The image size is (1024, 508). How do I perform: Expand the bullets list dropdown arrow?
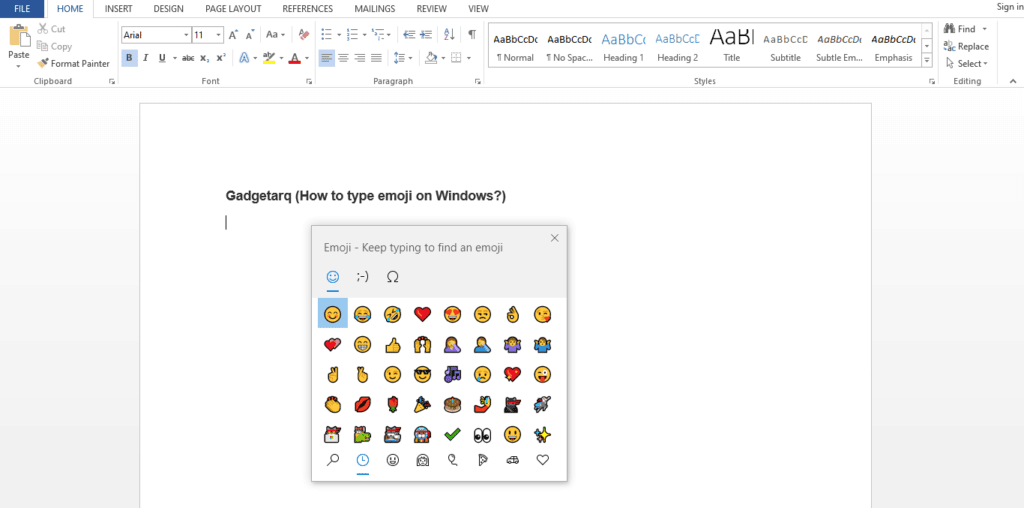click(x=339, y=35)
